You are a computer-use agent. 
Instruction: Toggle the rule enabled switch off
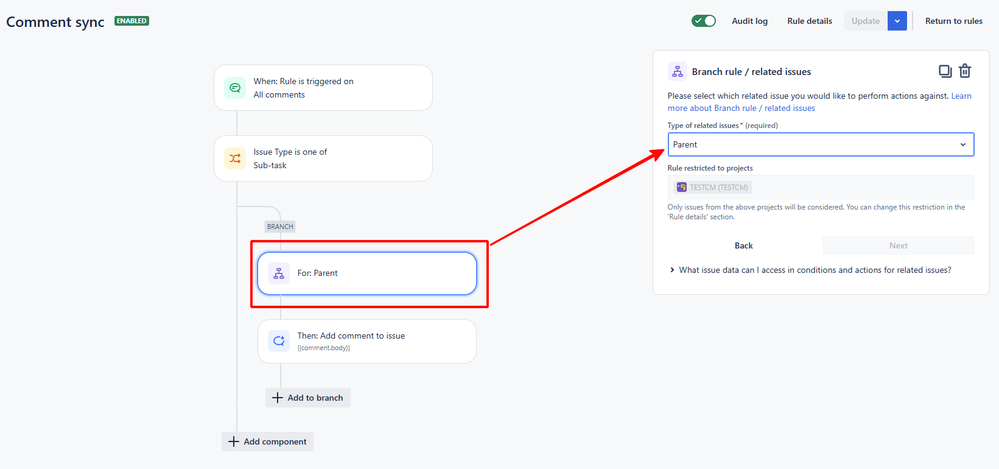pyautogui.click(x=704, y=21)
